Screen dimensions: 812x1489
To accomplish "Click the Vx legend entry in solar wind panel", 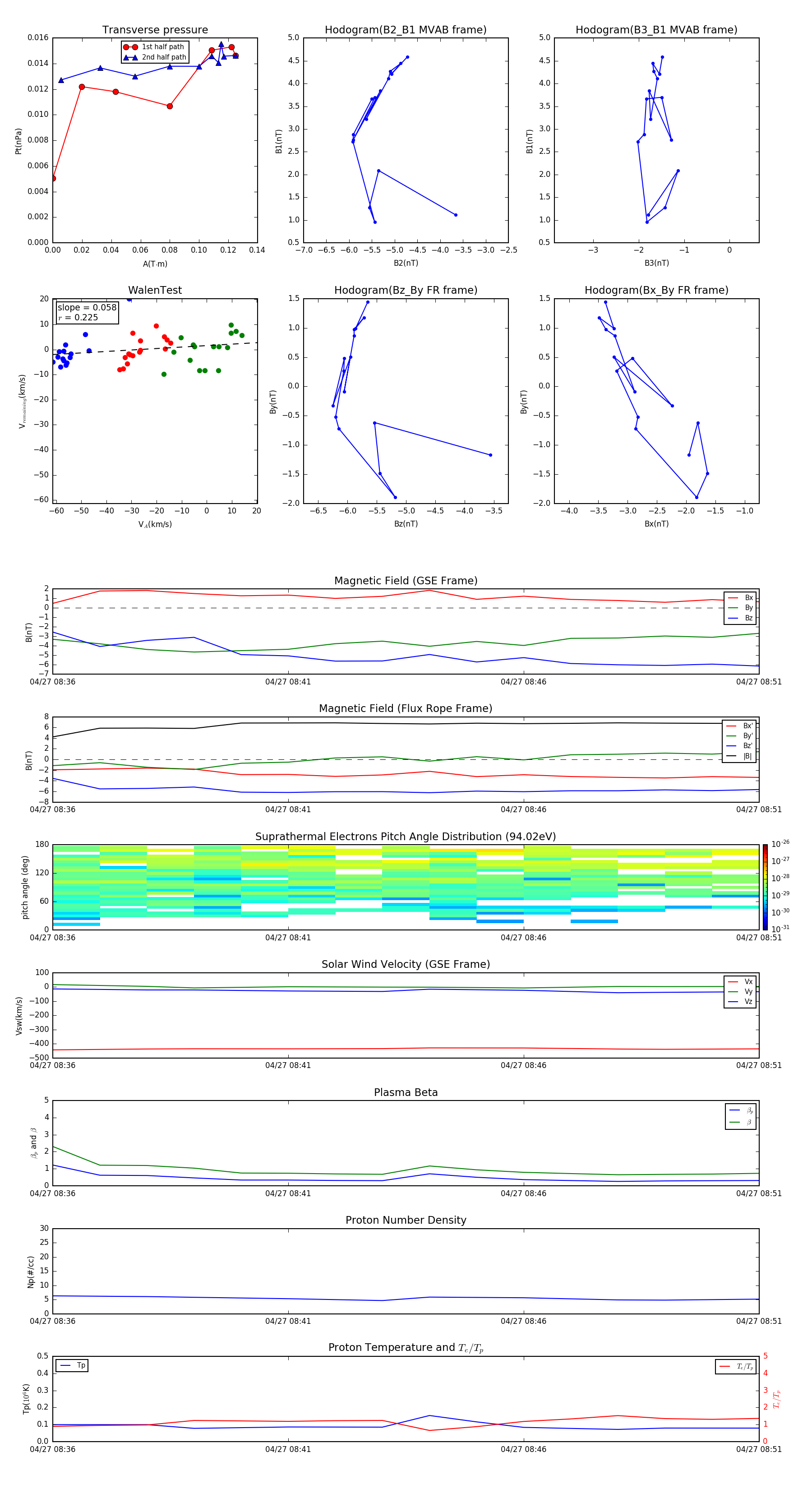I will click(x=740, y=981).
